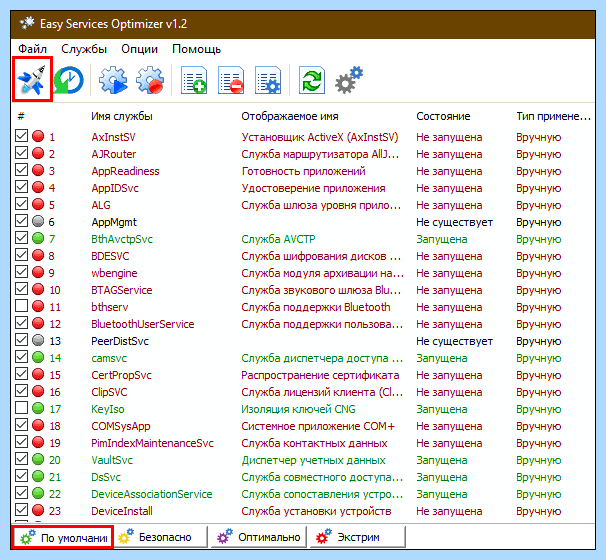Open the Файл menu
The height and width of the screenshot is (560, 606).
point(32,49)
